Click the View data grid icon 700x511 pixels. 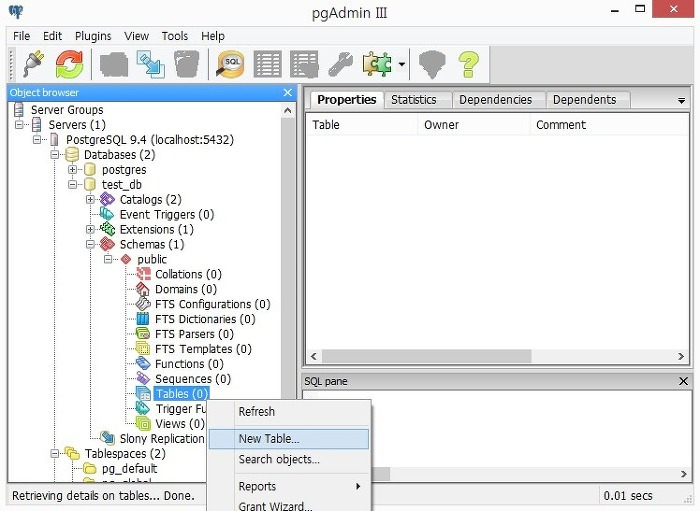pos(267,64)
